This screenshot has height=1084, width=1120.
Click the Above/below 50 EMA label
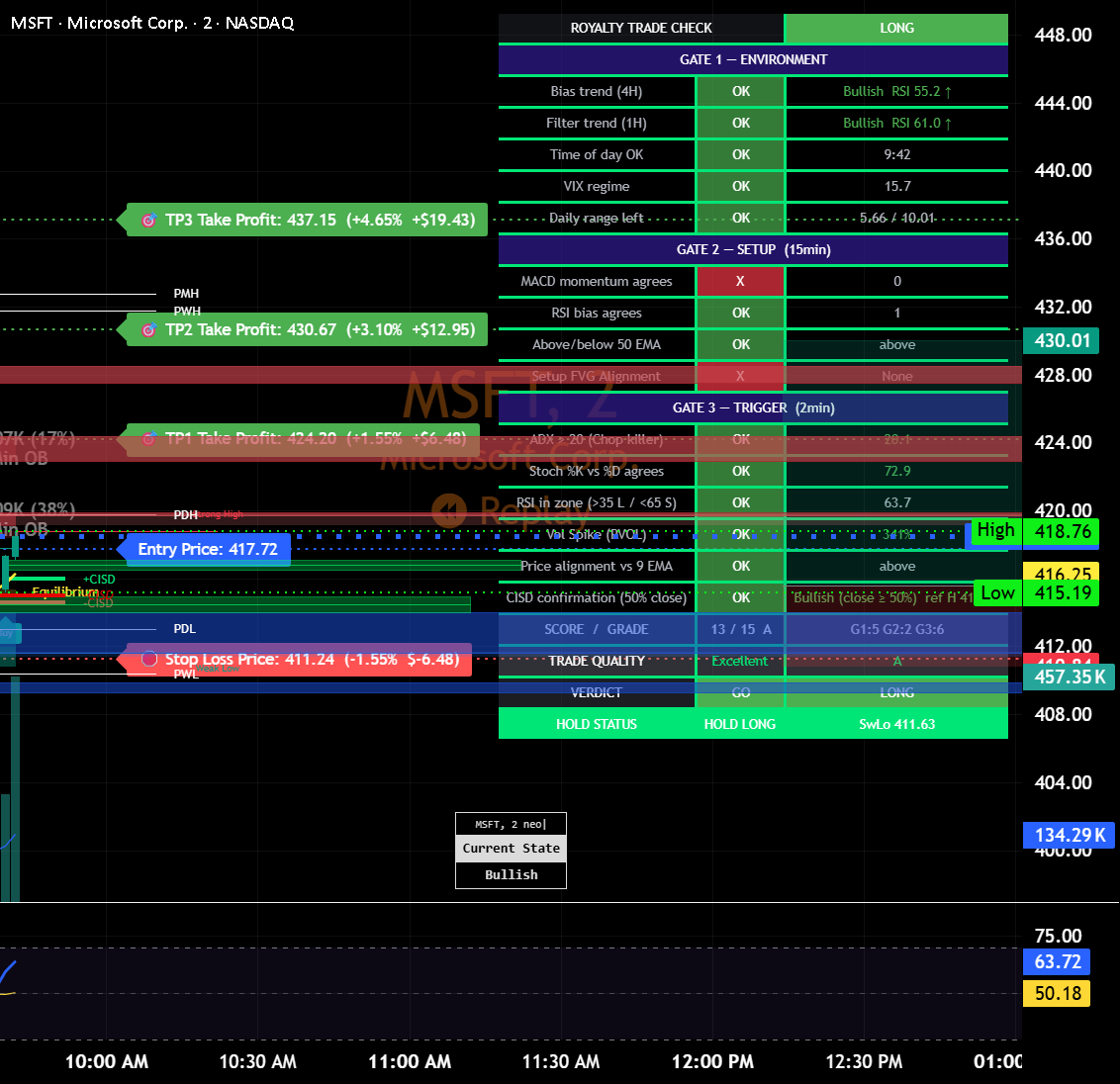click(x=597, y=344)
